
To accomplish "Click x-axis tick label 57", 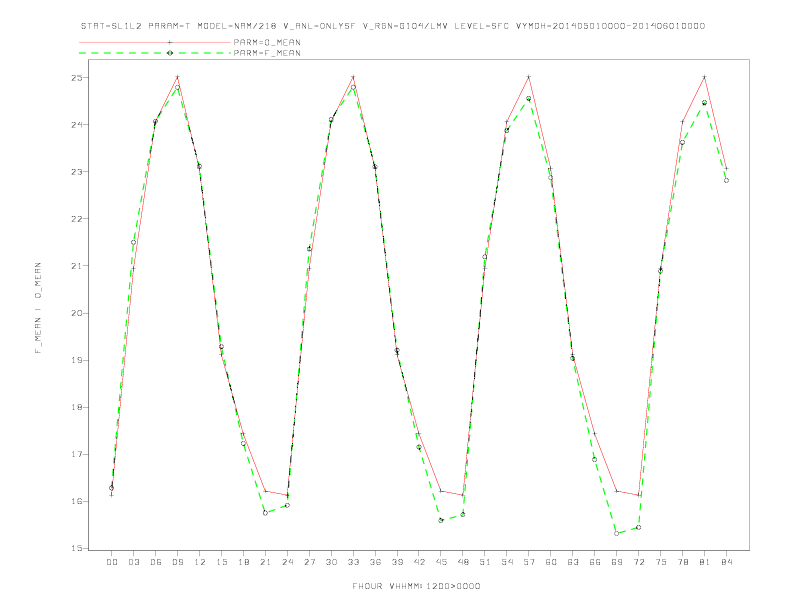I will pyautogui.click(x=529, y=562).
